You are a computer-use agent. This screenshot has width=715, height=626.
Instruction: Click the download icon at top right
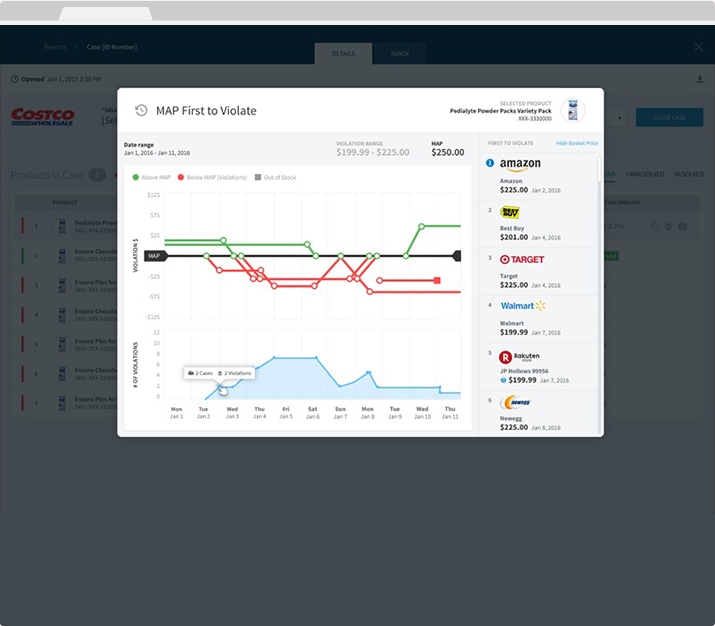click(x=700, y=79)
